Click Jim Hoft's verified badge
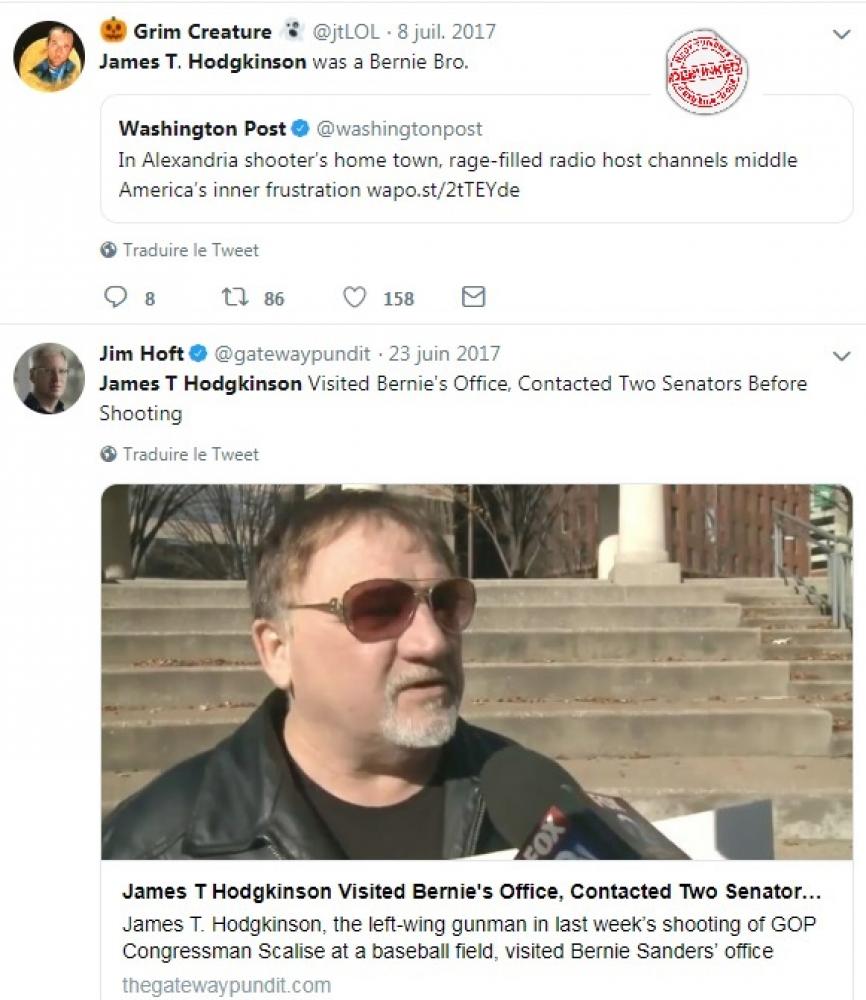 [x=198, y=354]
